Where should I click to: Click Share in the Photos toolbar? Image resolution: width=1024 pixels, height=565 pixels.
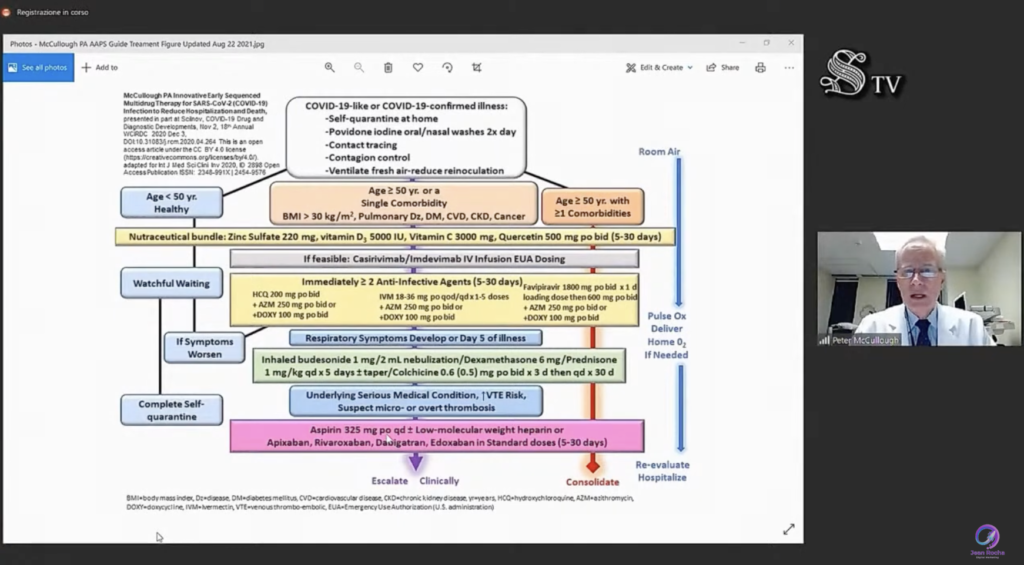click(723, 67)
